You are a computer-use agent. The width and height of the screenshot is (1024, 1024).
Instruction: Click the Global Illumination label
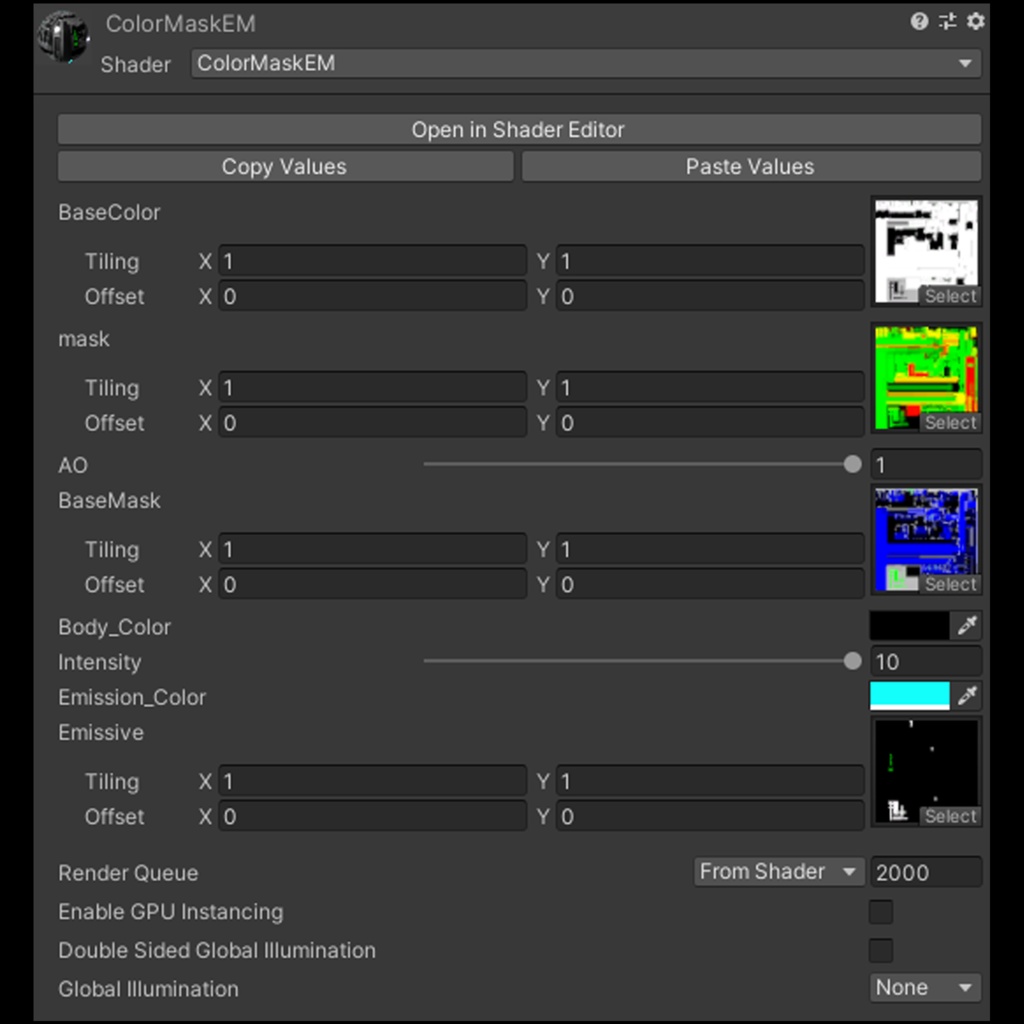click(148, 989)
